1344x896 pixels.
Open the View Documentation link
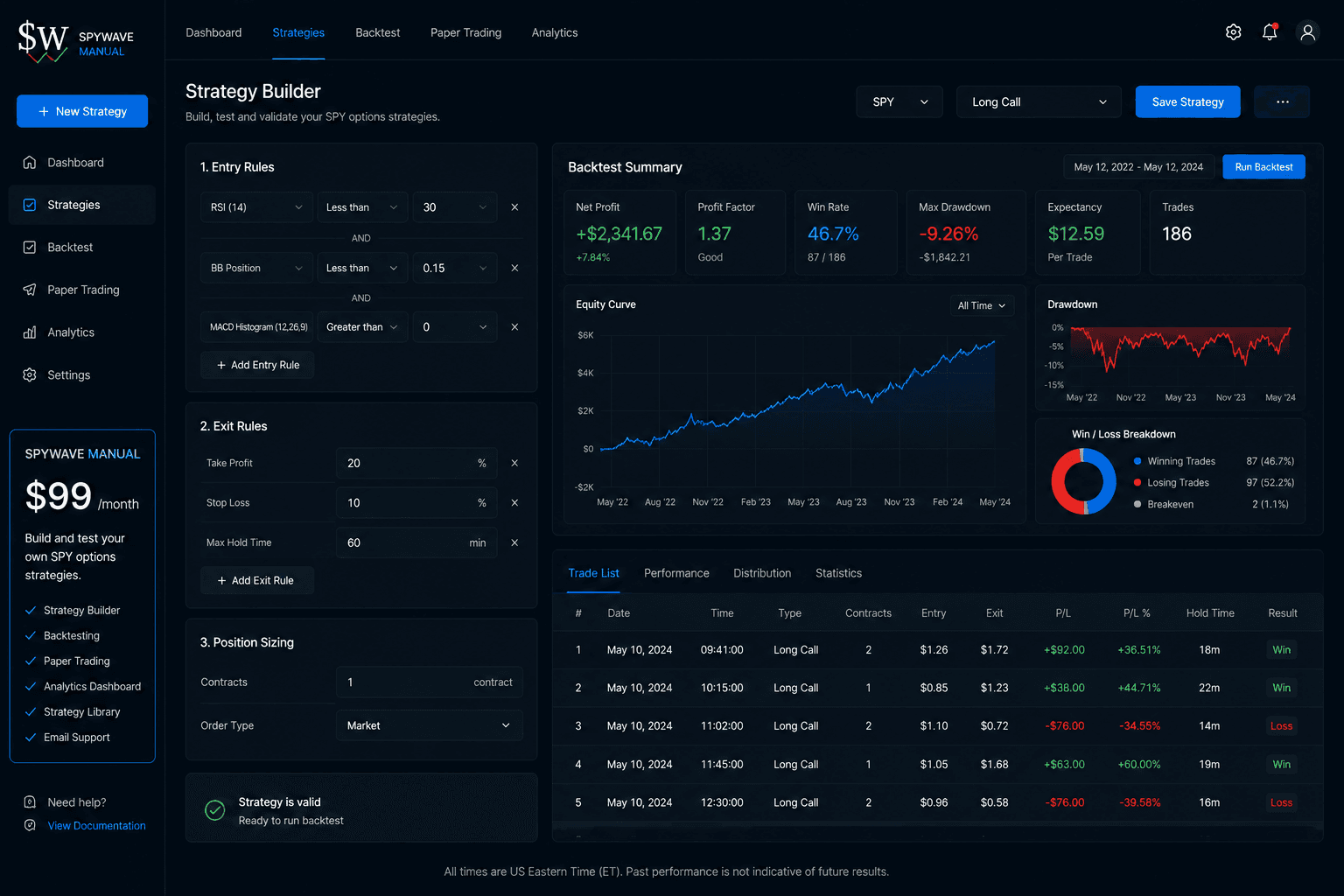tap(96, 826)
